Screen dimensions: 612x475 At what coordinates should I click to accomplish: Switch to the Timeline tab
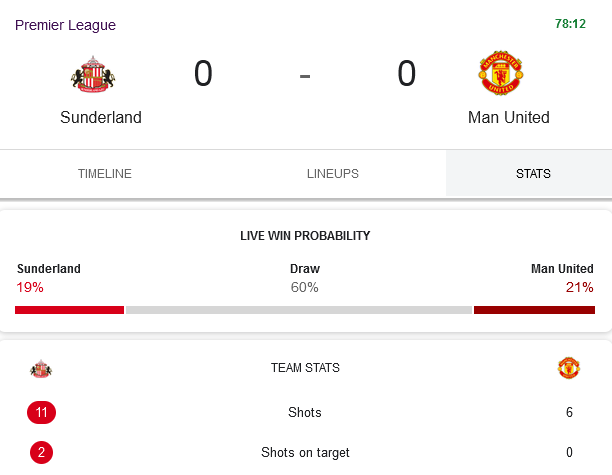[105, 174]
